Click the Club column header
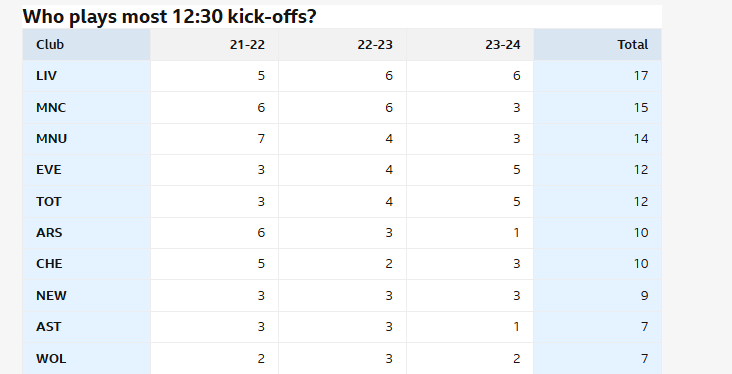 (x=86, y=44)
